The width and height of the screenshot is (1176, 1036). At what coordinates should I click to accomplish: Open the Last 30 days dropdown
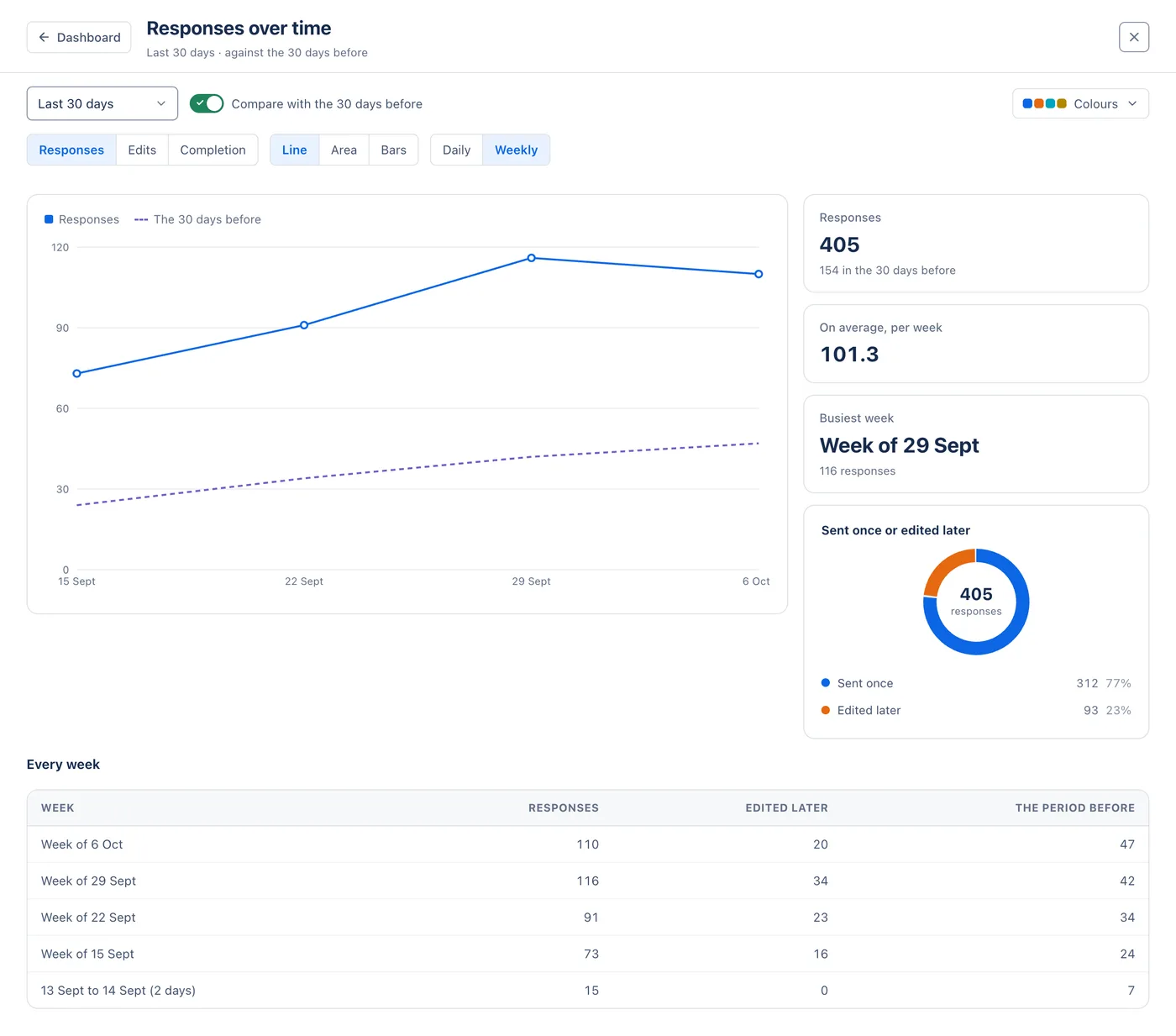102,103
